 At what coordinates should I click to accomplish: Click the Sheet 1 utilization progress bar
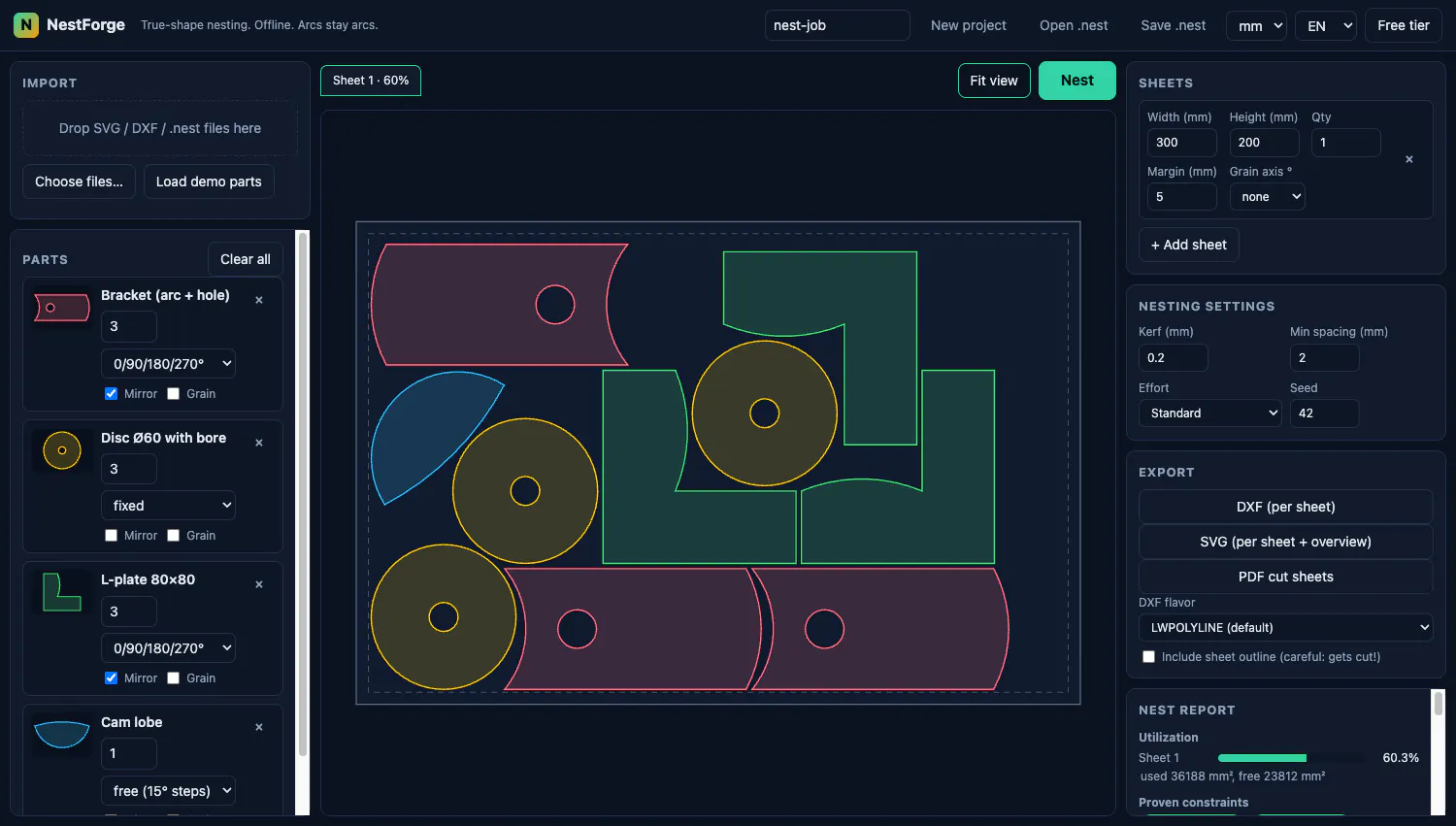1292,758
